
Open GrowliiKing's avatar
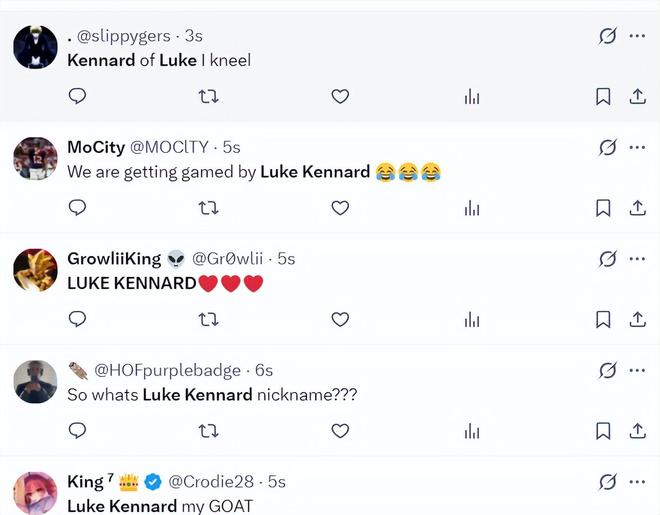[x=35, y=269]
